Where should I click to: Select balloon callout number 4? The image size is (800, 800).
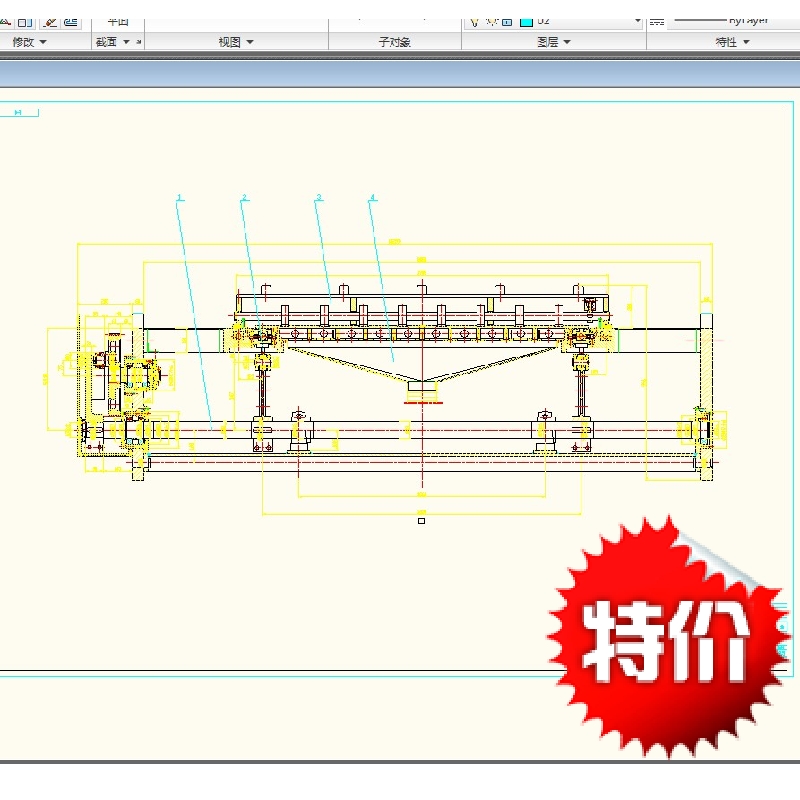[x=373, y=197]
